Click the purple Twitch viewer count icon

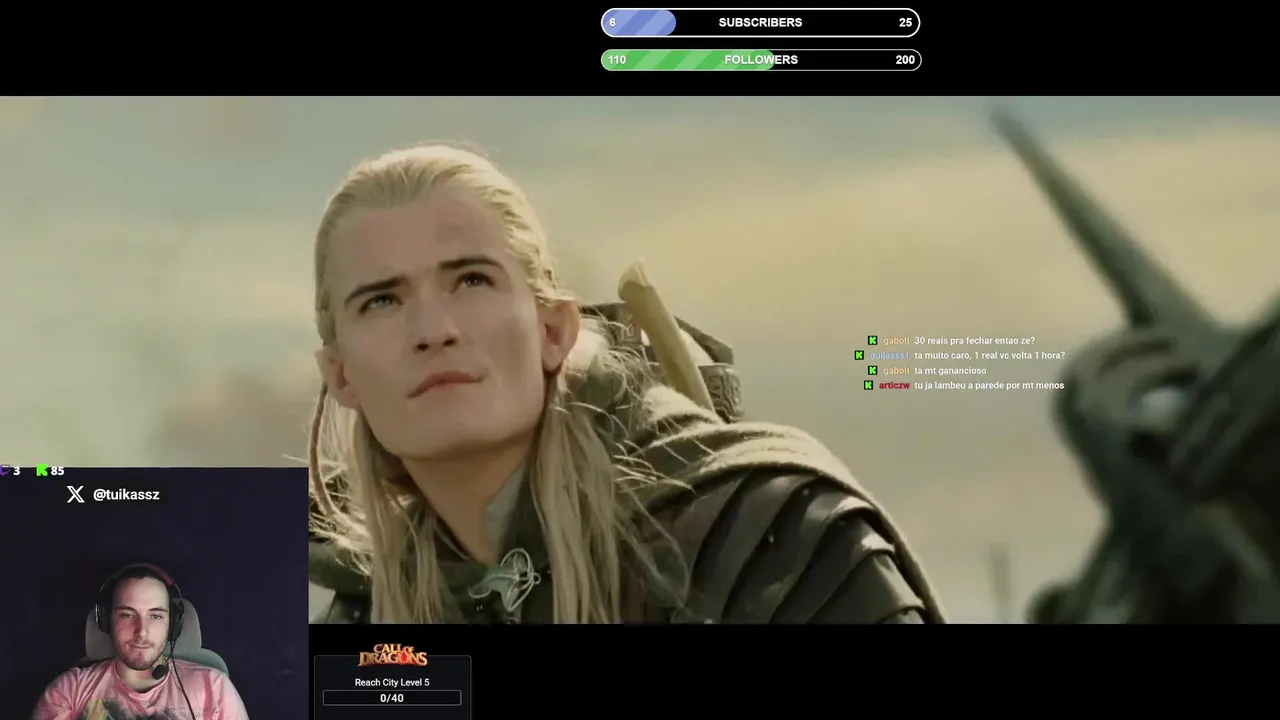(x=6, y=470)
